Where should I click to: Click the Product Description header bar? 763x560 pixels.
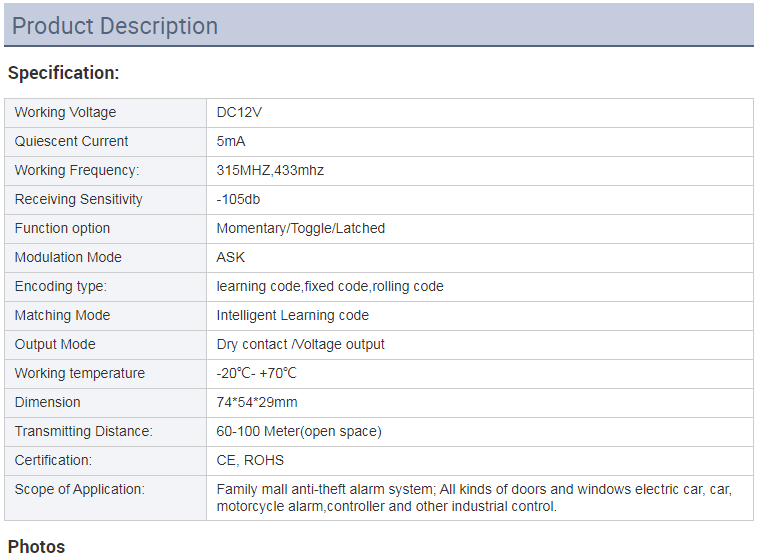click(379, 25)
